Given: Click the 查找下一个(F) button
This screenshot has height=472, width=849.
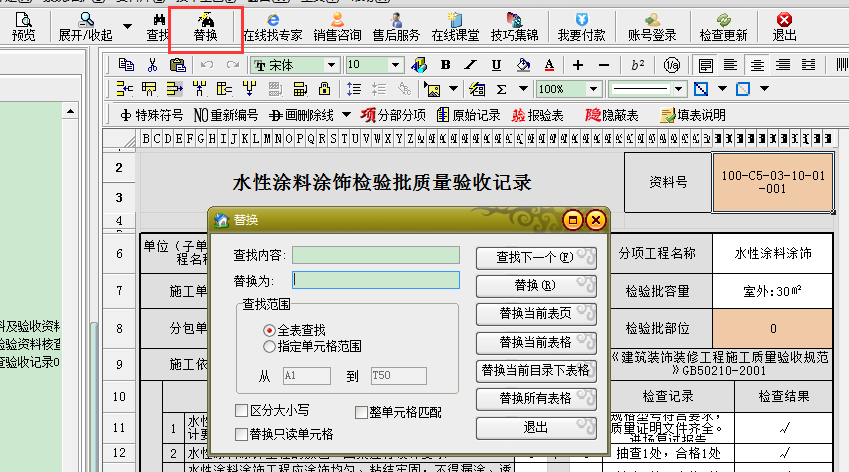Looking at the screenshot, I should pos(536,258).
